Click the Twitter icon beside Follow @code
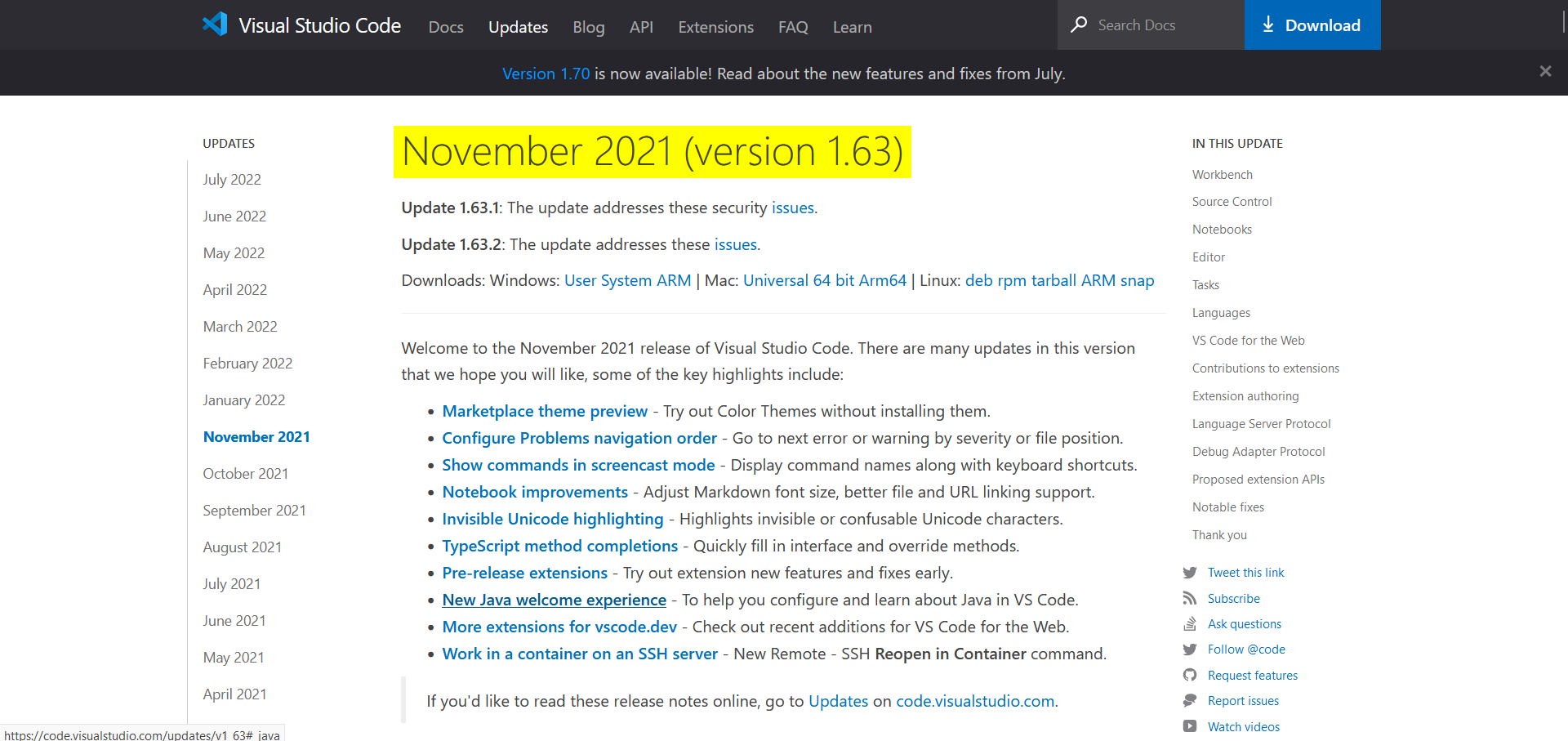 point(1190,649)
